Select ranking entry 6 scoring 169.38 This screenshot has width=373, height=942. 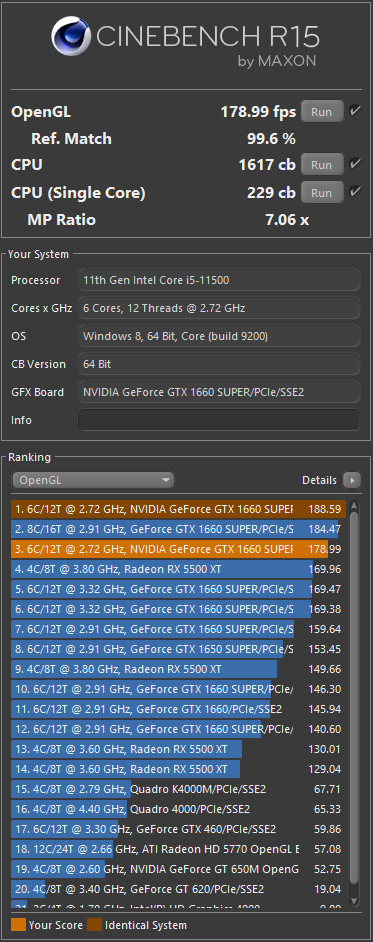click(178, 609)
